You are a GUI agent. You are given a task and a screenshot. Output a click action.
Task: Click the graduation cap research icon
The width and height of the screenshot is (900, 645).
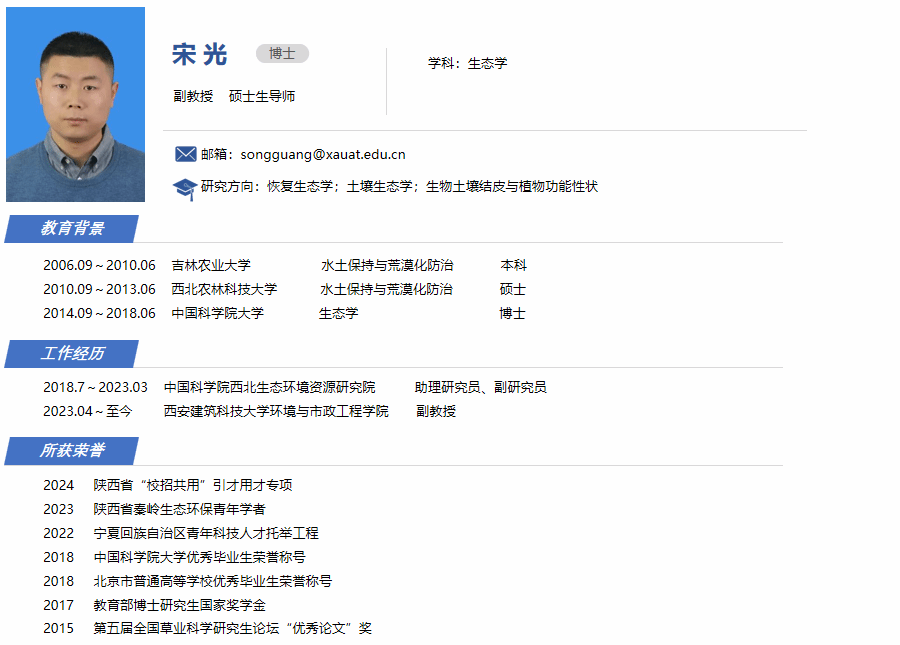pyautogui.click(x=185, y=187)
